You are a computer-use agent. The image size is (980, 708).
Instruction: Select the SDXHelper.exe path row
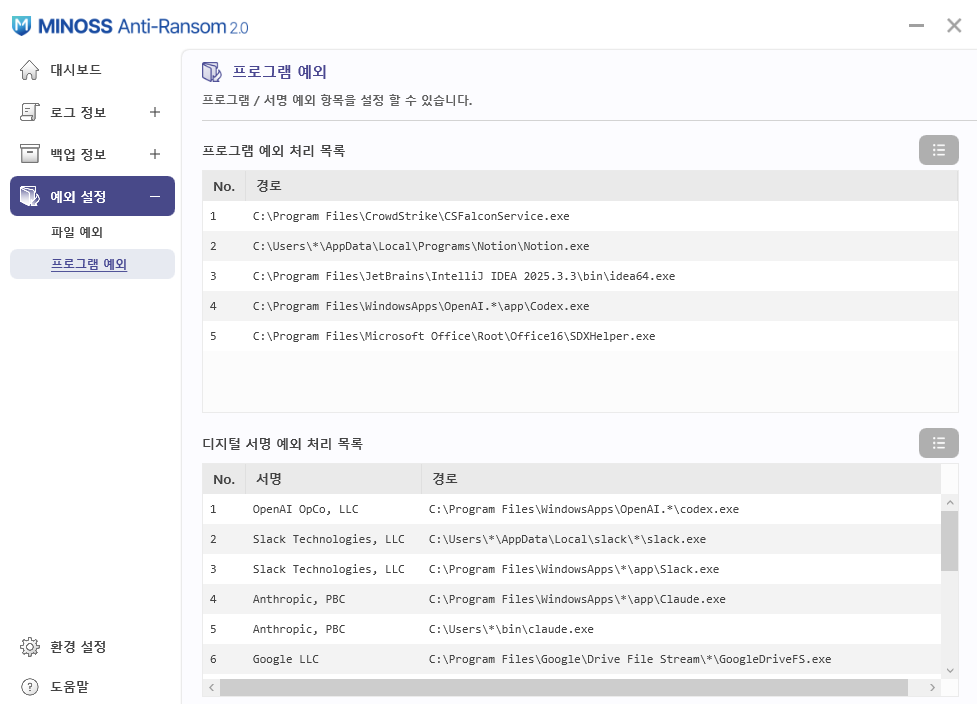(581, 337)
